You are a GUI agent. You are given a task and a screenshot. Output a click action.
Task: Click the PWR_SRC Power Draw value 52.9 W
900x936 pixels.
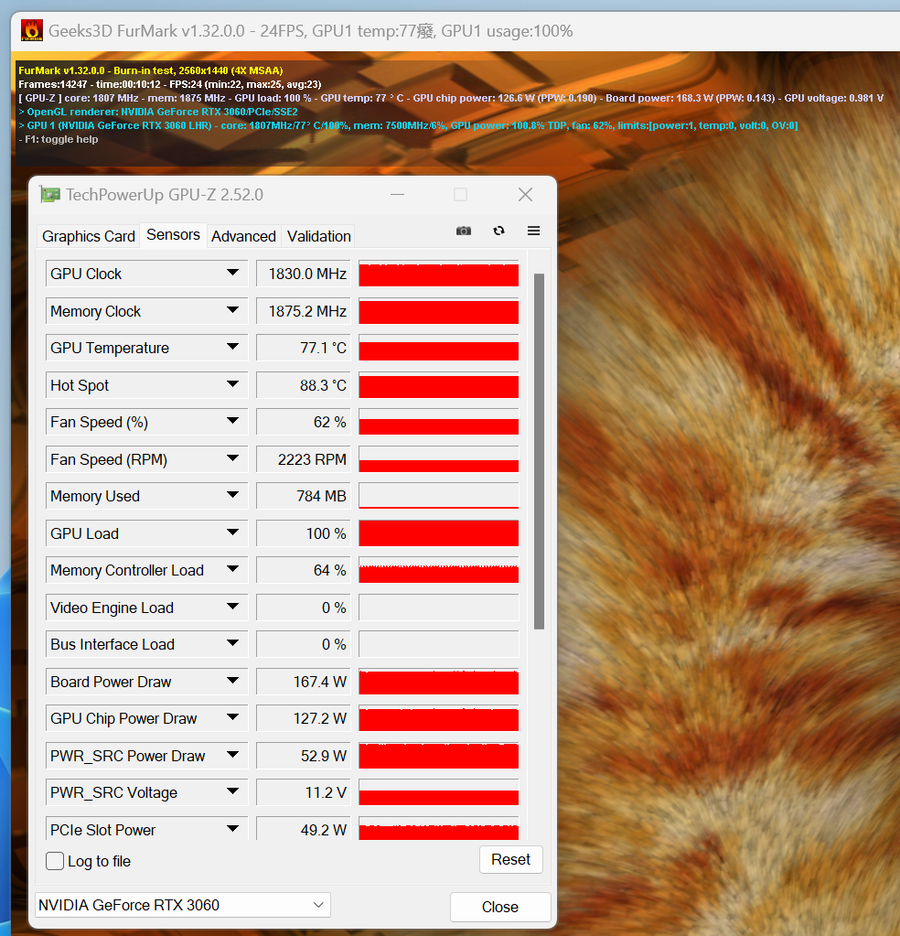click(x=303, y=756)
